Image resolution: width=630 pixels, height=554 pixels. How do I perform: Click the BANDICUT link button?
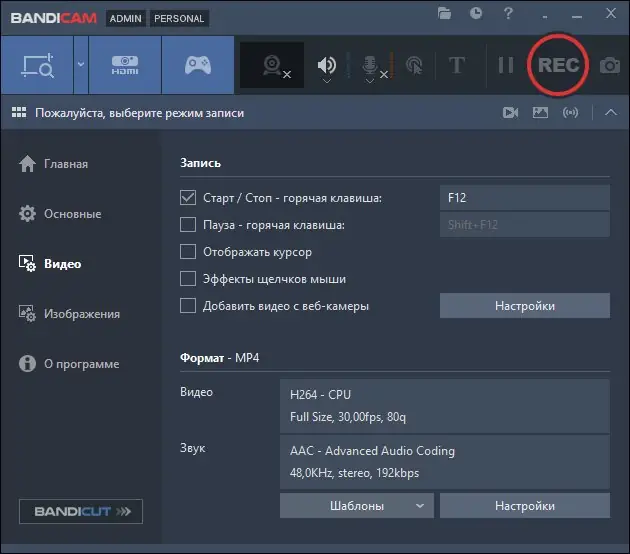point(81,511)
